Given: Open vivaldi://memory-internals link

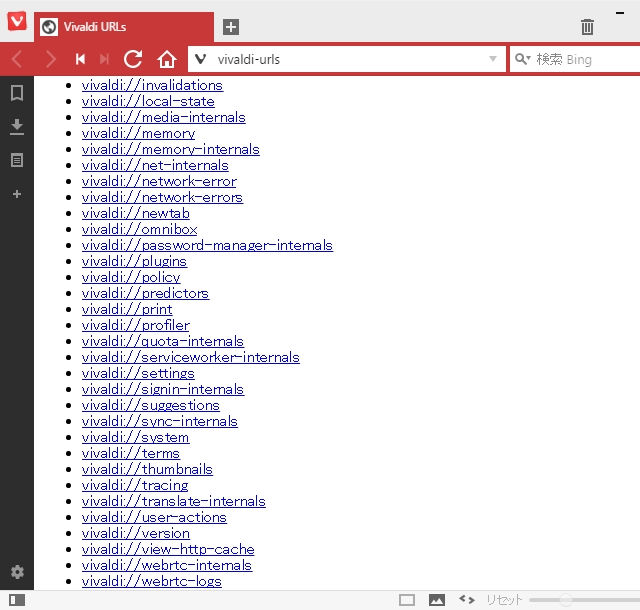Looking at the screenshot, I should 171,149.
